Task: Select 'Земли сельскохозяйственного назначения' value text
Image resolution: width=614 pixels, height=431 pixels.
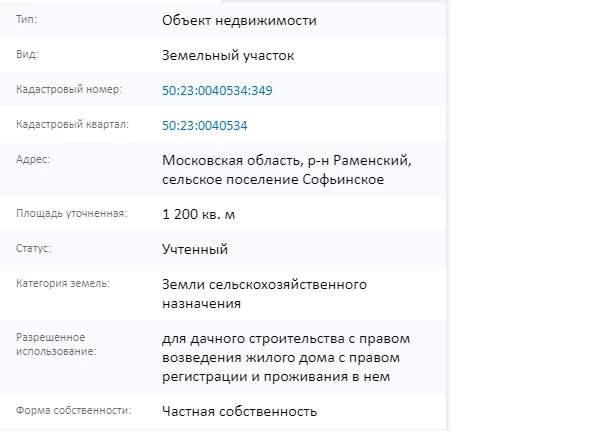Action: [264, 293]
